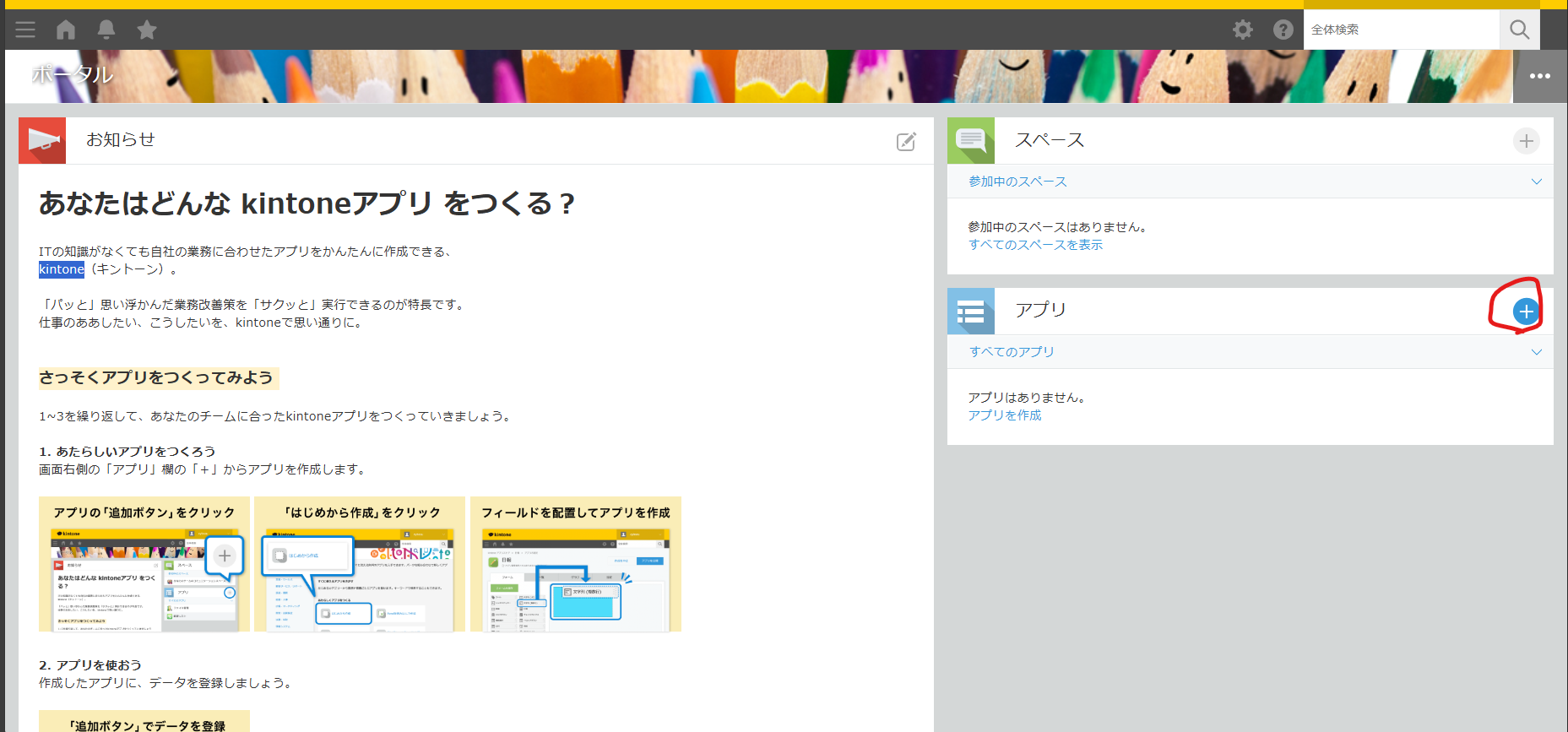Screen dimensions: 1568x732
Task: Click the highlighted kintone text
Action: click(62, 269)
